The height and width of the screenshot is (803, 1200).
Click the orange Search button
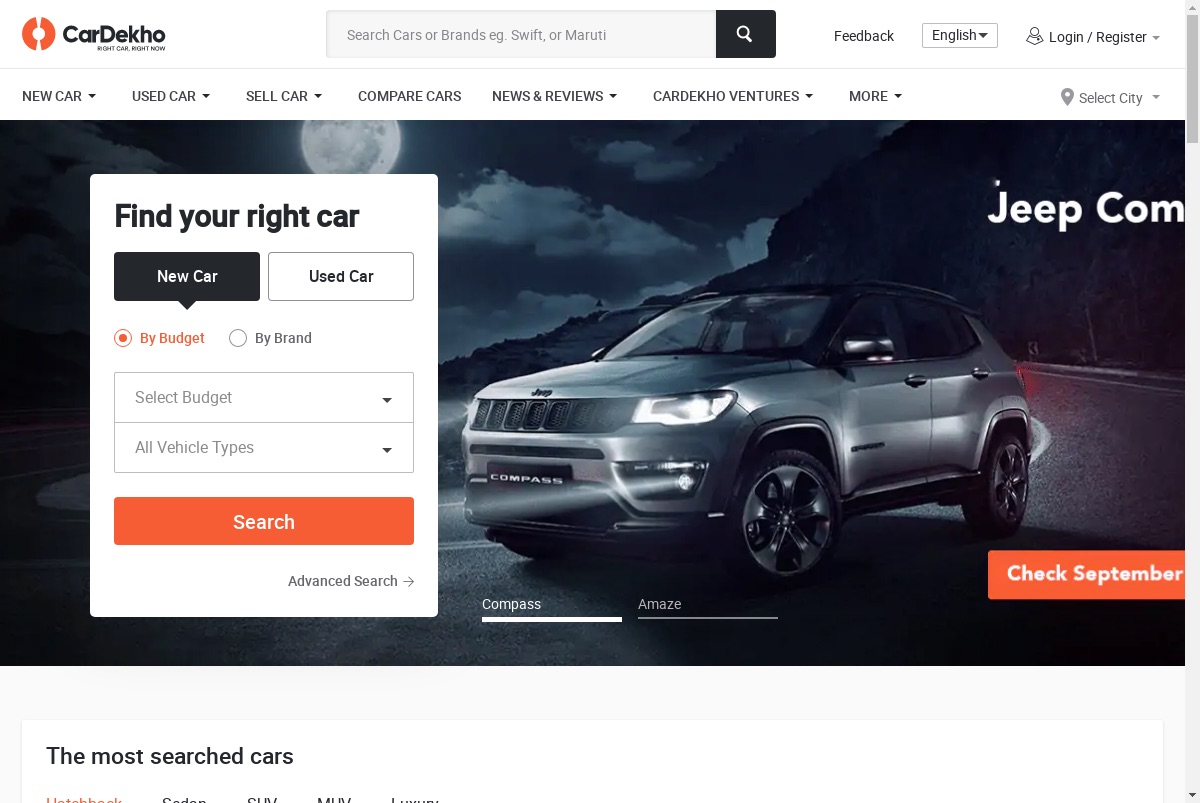coord(264,521)
